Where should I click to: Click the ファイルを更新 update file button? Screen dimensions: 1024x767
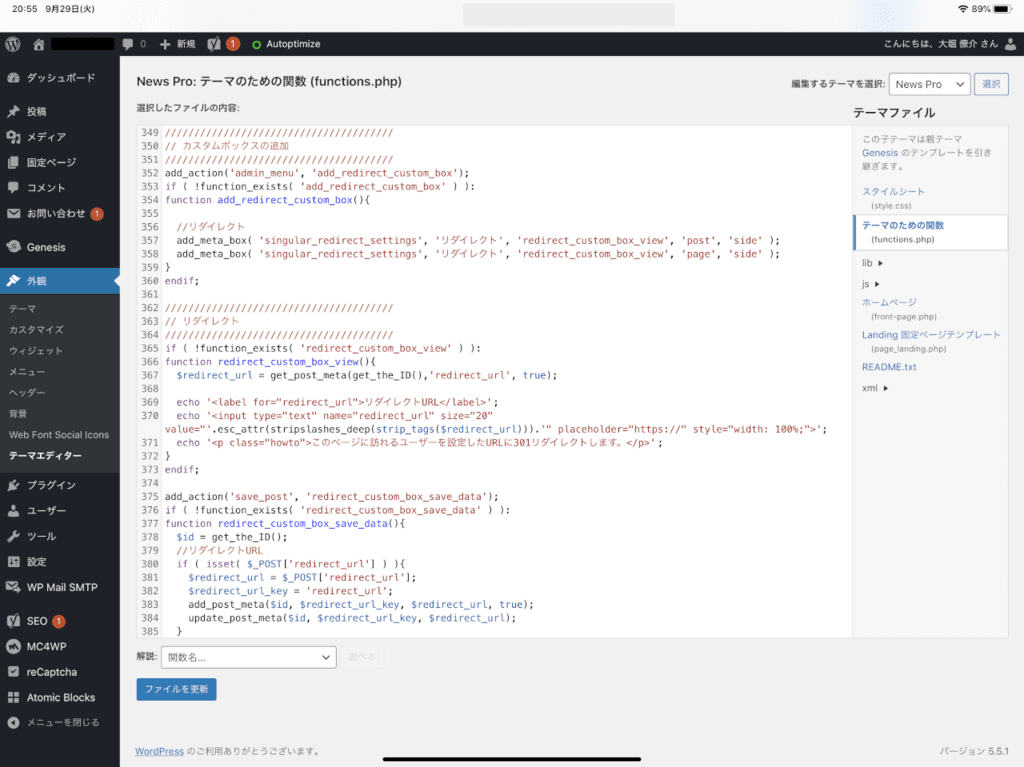click(x=176, y=690)
